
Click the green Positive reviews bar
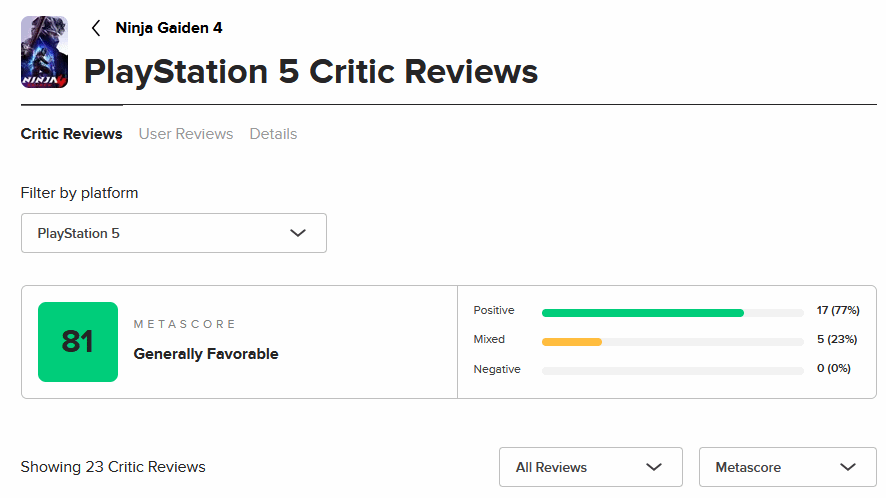click(x=642, y=312)
